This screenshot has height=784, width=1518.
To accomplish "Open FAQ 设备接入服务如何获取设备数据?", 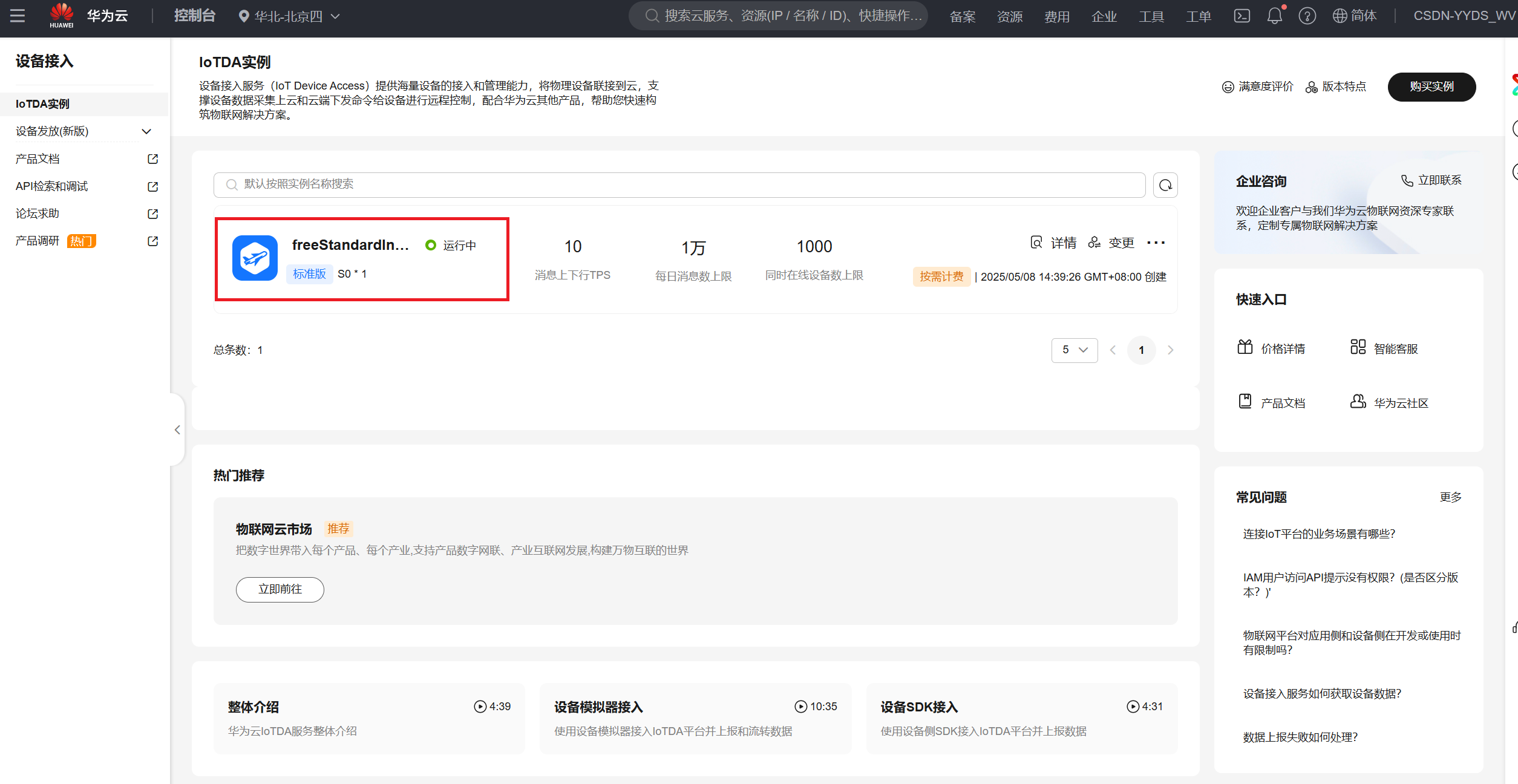I will 1322,694.
